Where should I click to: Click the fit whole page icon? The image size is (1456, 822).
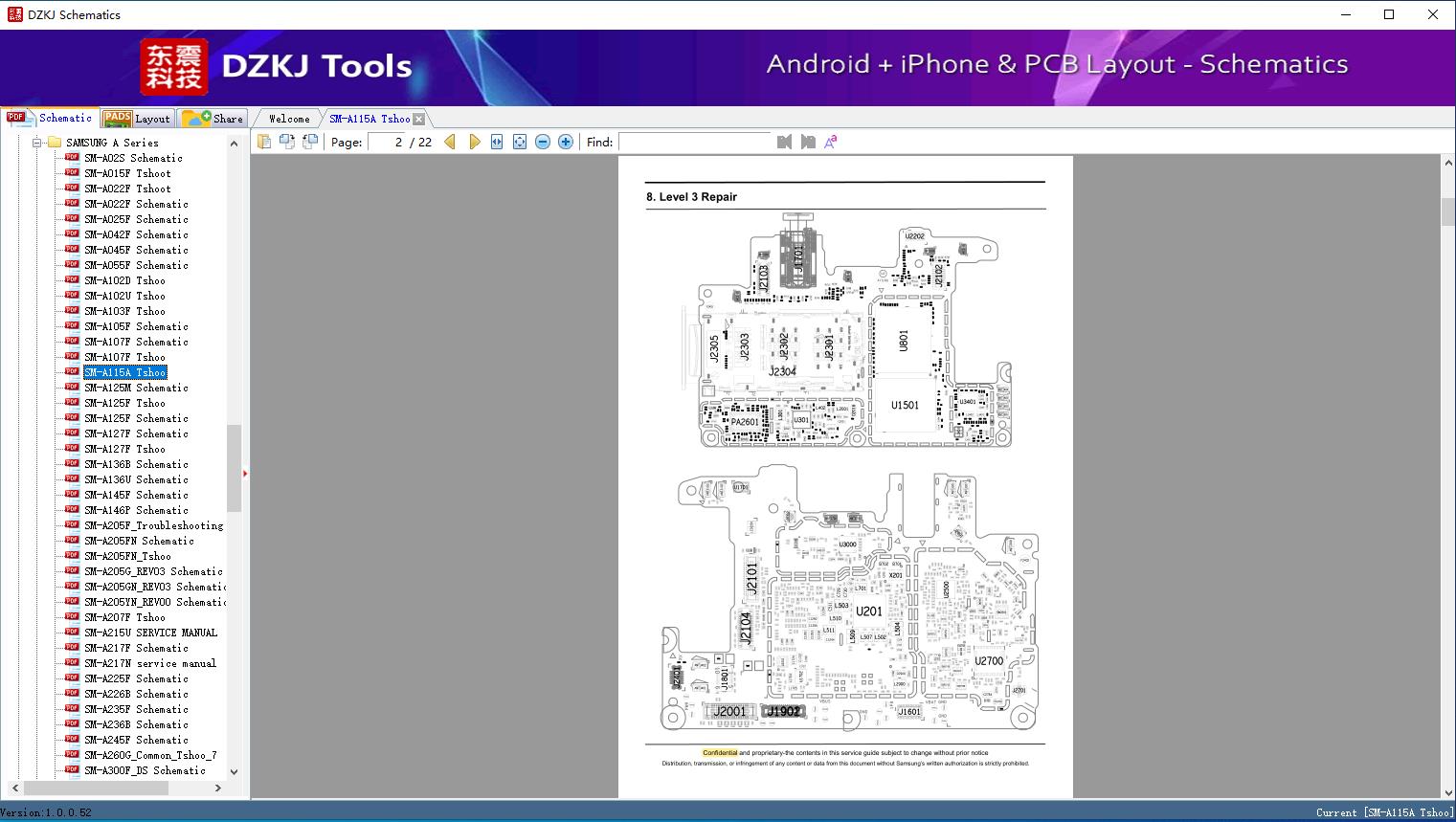click(520, 142)
